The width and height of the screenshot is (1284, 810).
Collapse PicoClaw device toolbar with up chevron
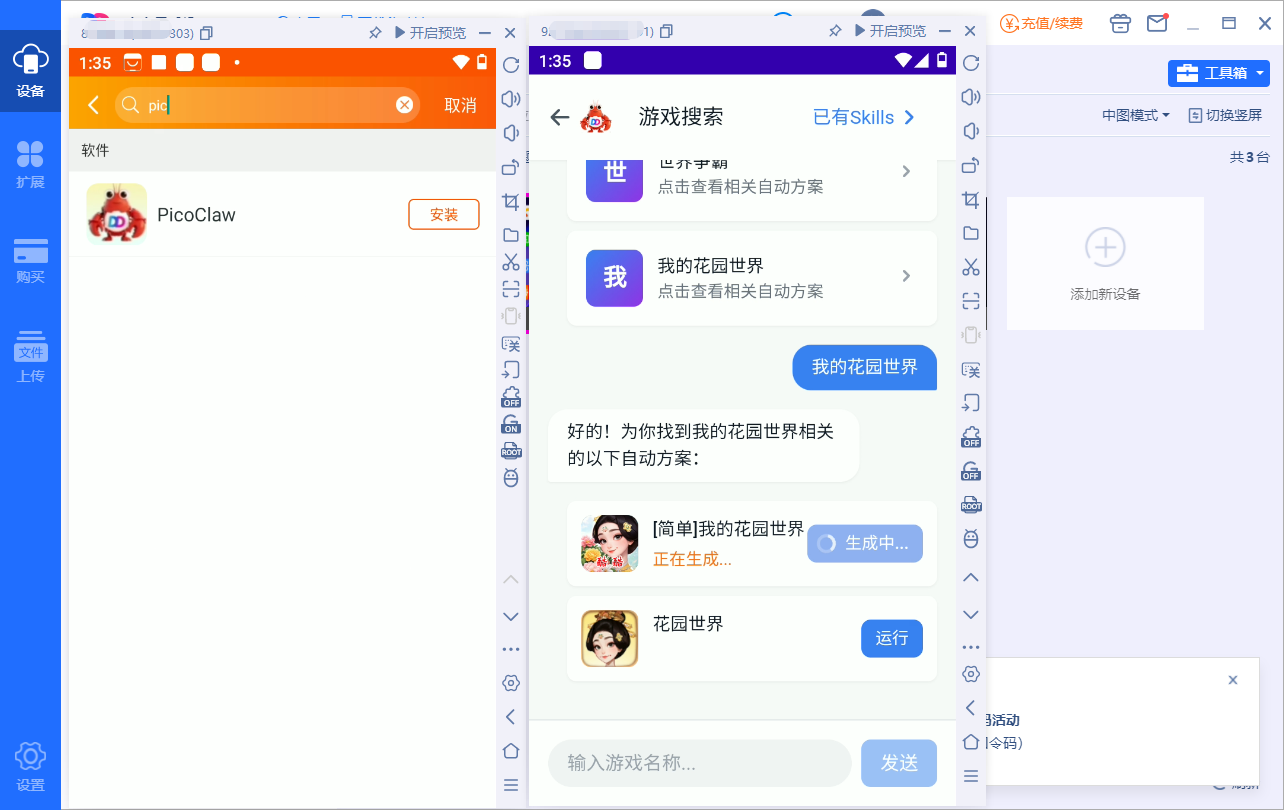[x=511, y=580]
